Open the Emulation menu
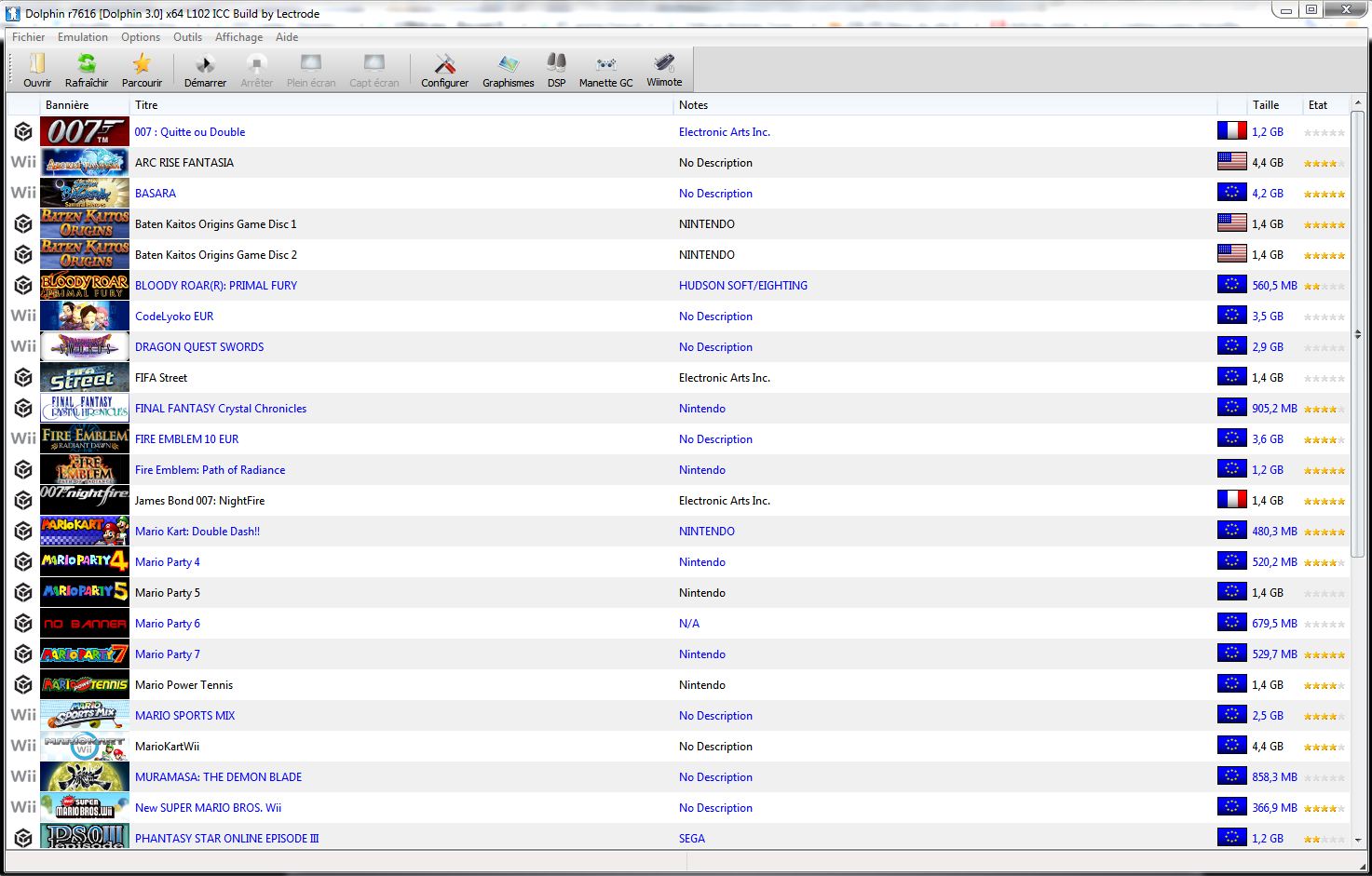Screen dimensions: 1372x876 [x=83, y=37]
